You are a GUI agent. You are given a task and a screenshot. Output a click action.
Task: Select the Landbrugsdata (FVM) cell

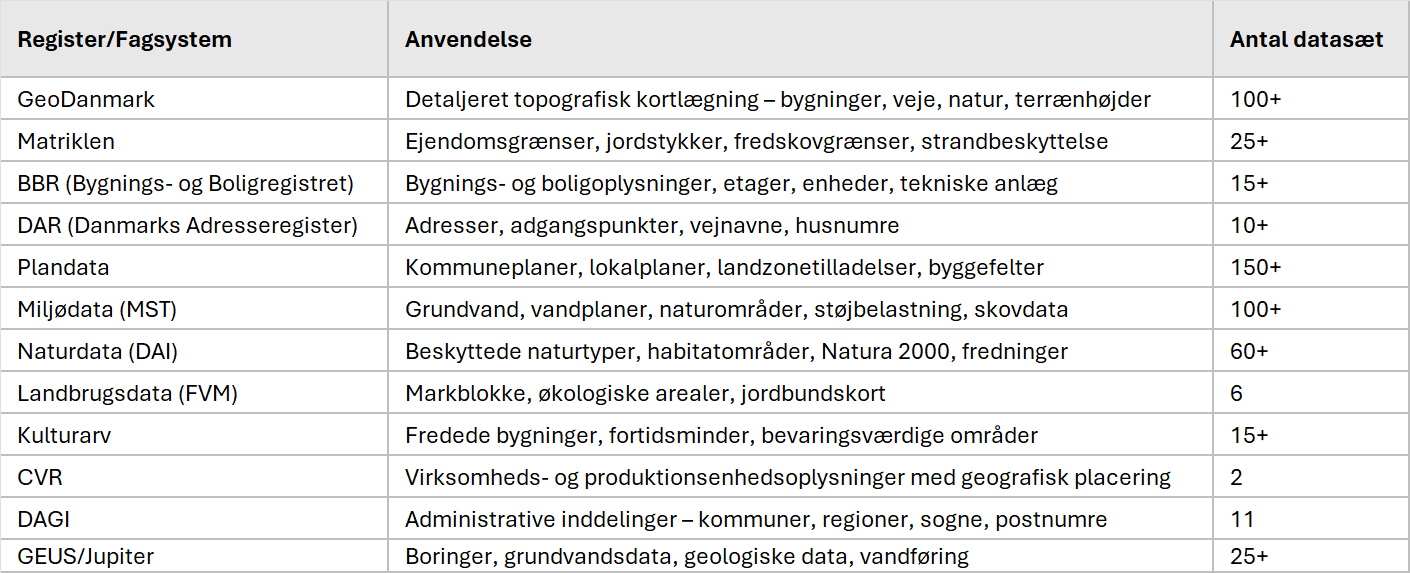pos(127,394)
